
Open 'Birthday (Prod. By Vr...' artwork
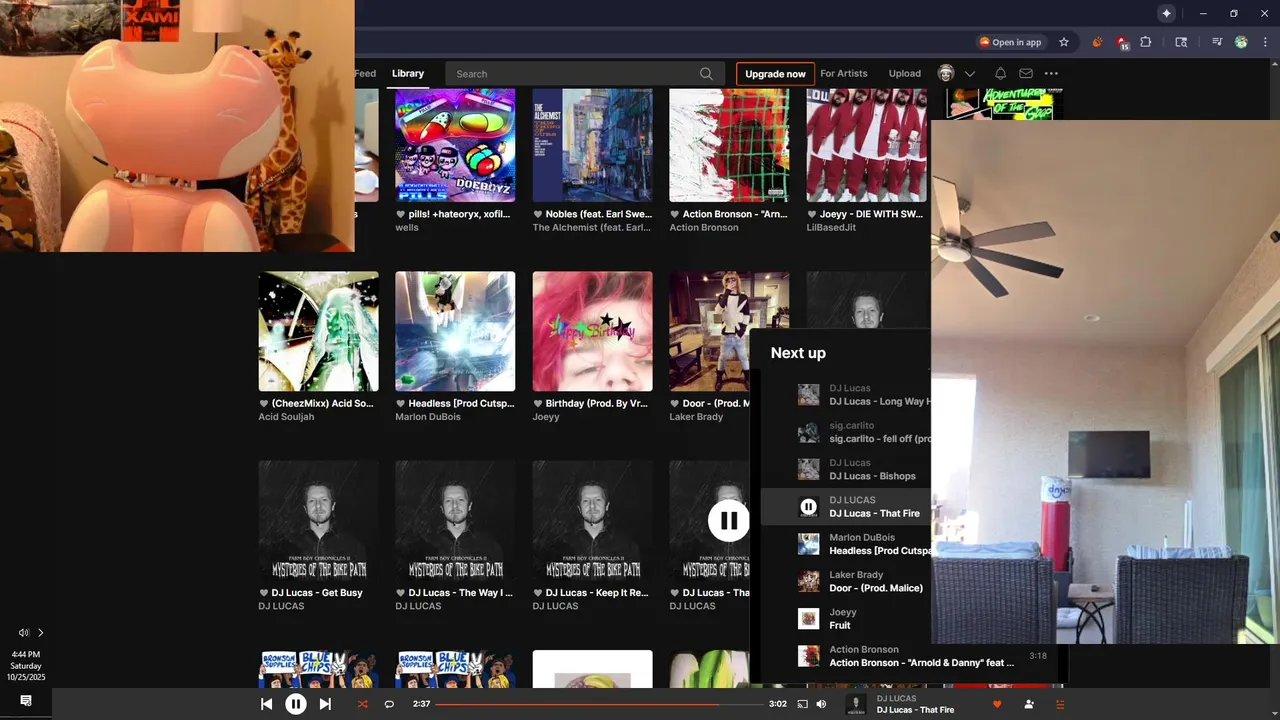[592, 331]
